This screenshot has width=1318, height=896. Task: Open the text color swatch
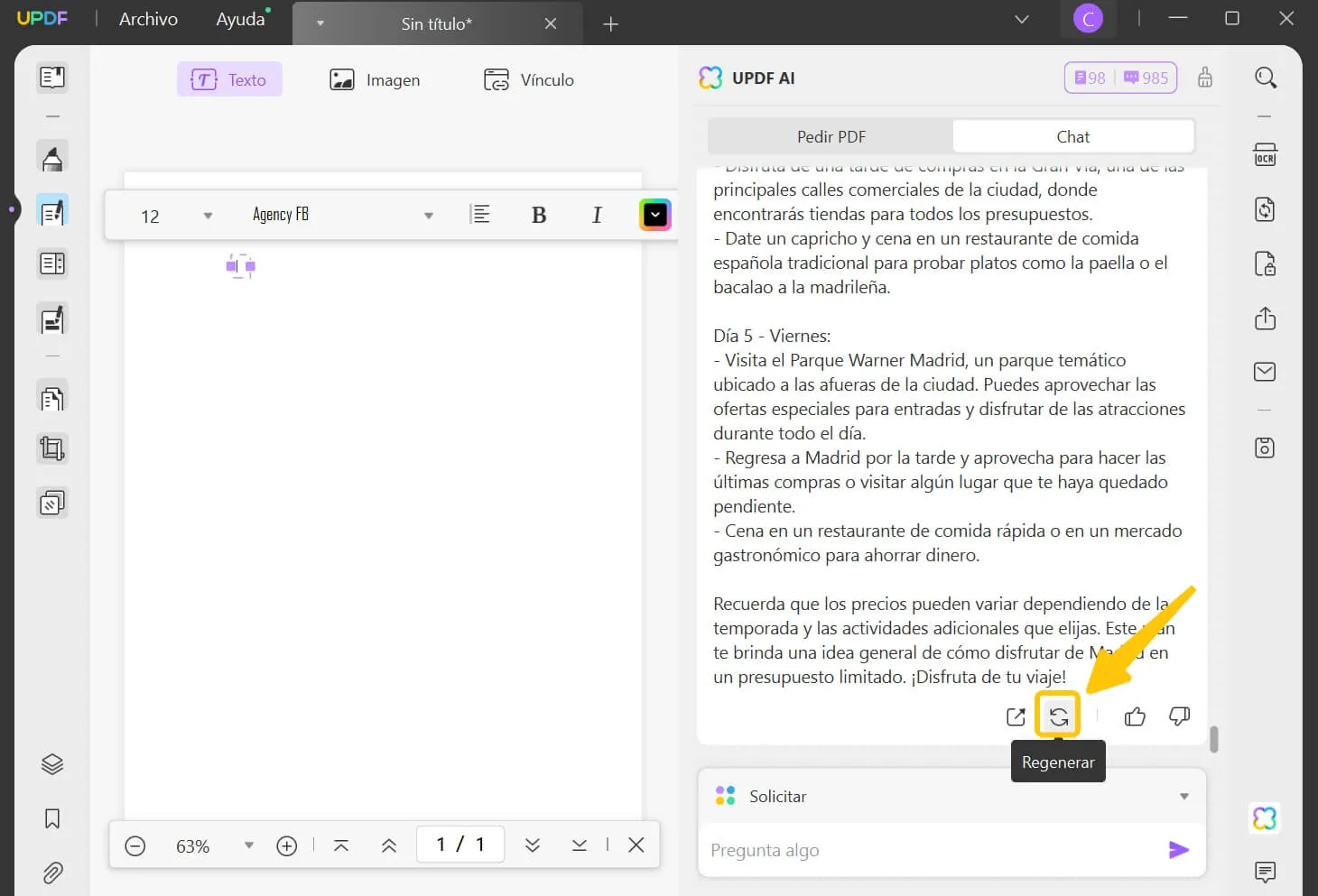[x=655, y=215]
